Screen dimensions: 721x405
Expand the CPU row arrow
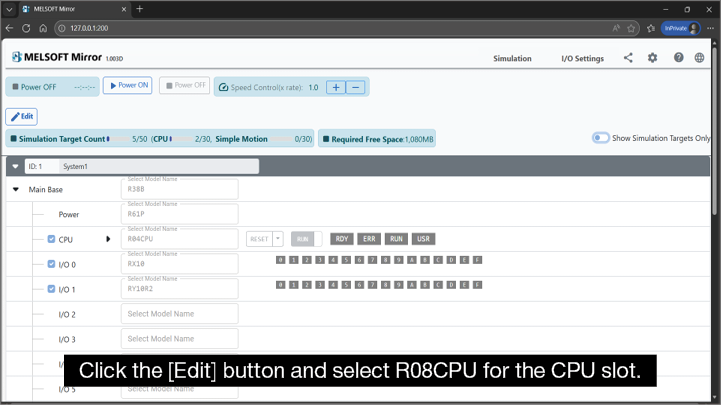click(x=108, y=239)
